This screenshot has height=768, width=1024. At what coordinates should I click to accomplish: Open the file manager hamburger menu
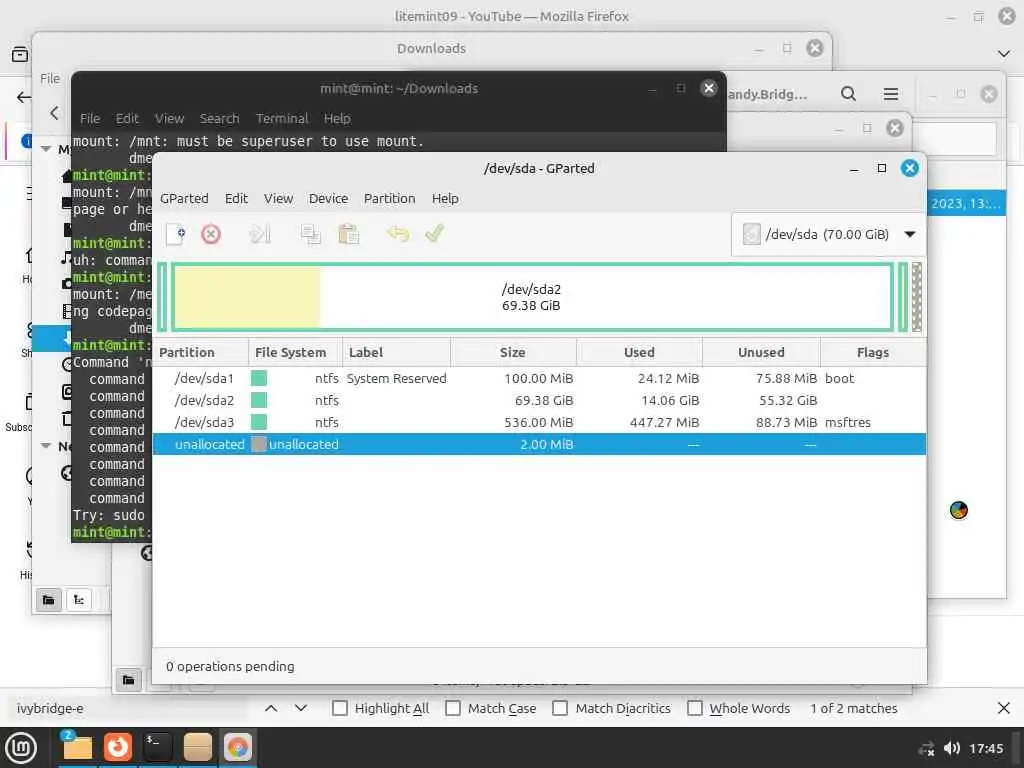[891, 94]
